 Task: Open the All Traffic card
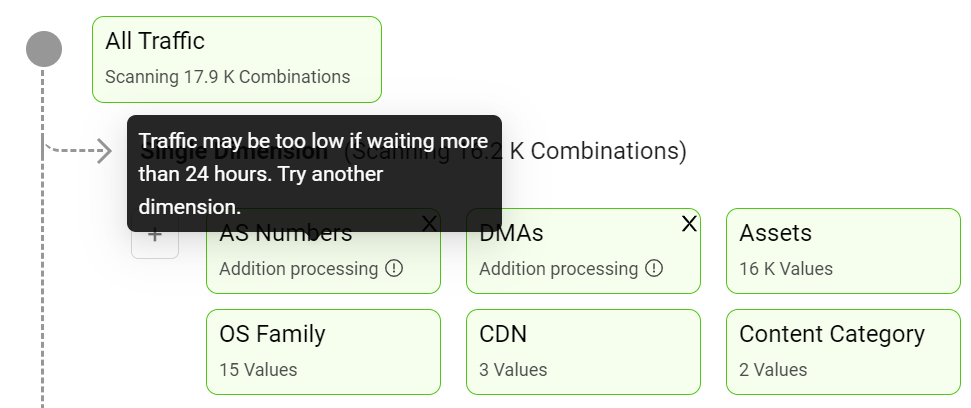[237, 59]
